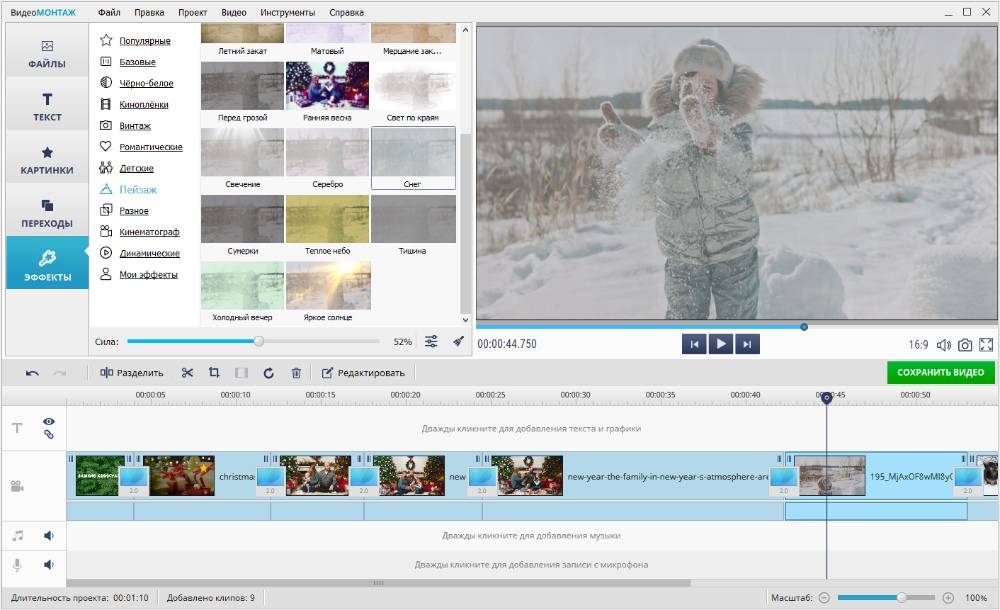Delete clip using the trash icon
This screenshot has height=610, width=1000.
pyautogui.click(x=296, y=373)
